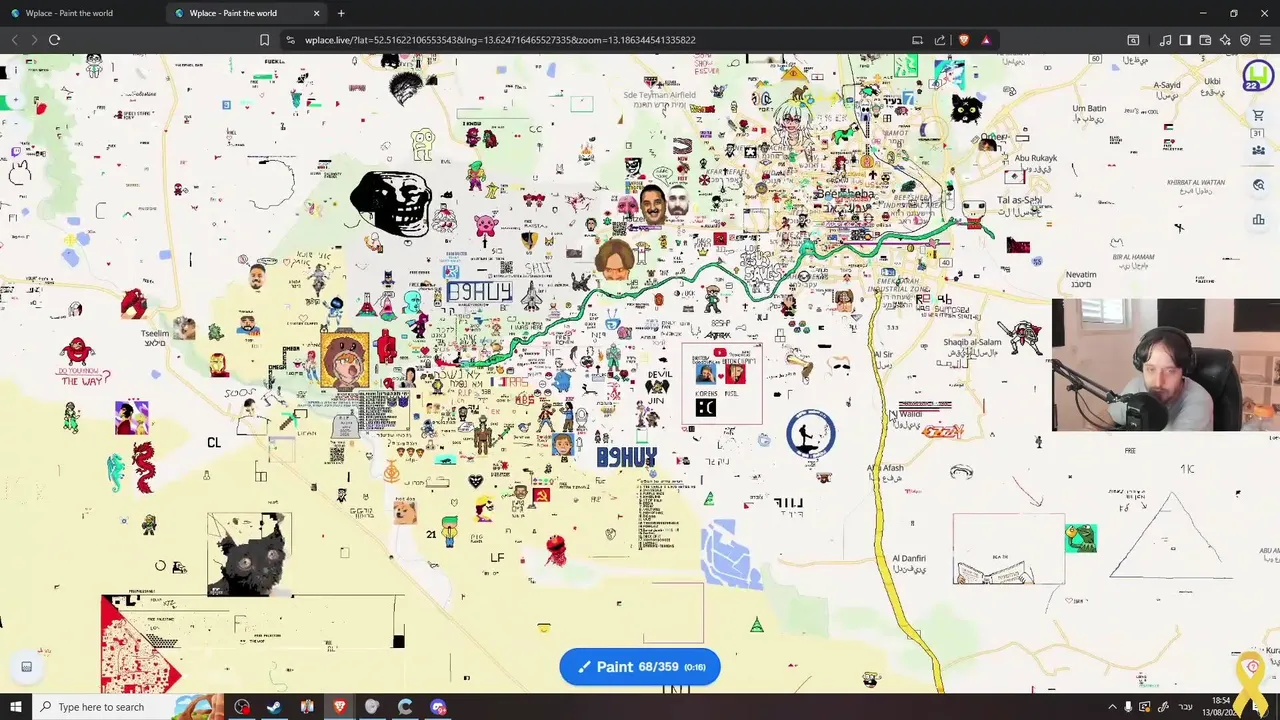
Task: Close the active Wplace tab
Action: (317, 13)
